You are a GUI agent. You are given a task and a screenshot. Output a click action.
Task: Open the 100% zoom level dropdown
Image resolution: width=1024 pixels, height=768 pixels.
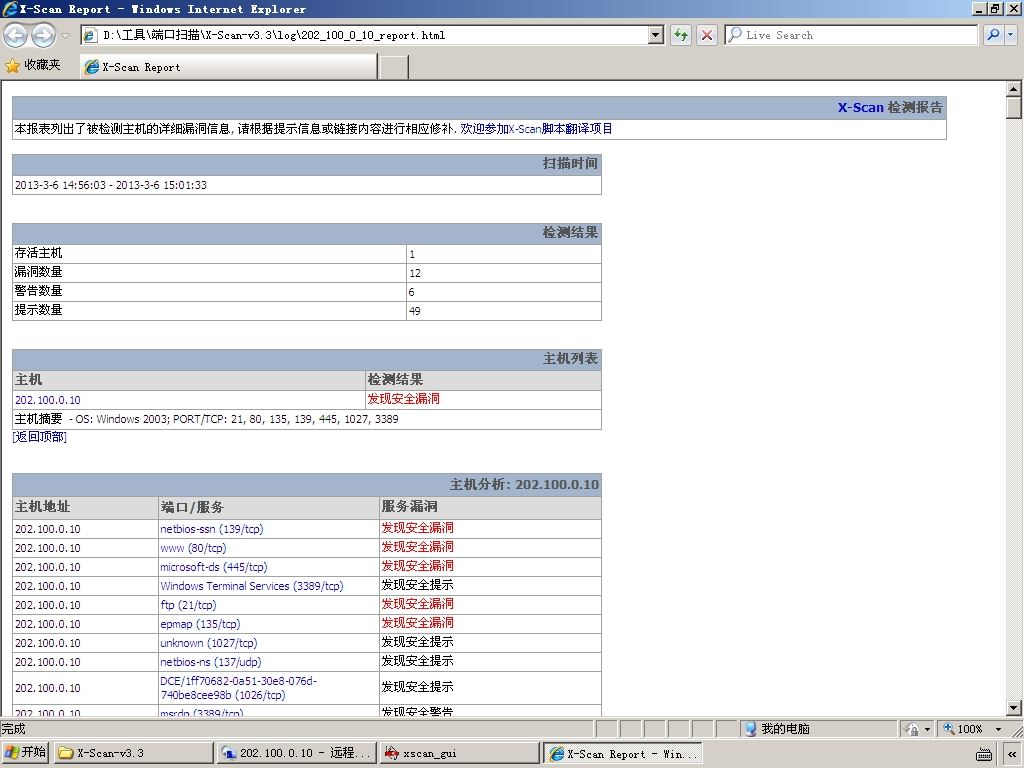click(x=999, y=729)
